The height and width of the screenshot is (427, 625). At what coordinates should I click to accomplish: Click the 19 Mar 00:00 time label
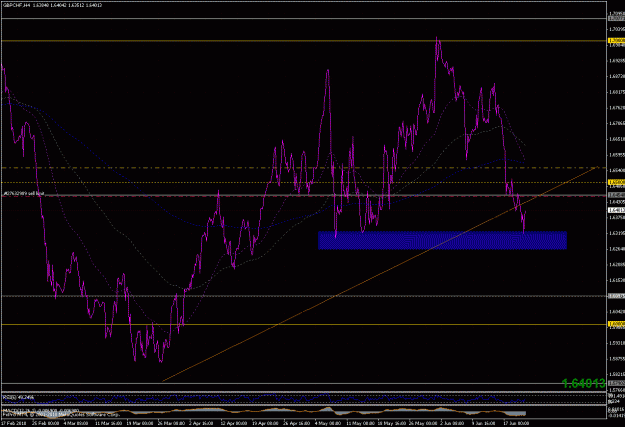140,423
